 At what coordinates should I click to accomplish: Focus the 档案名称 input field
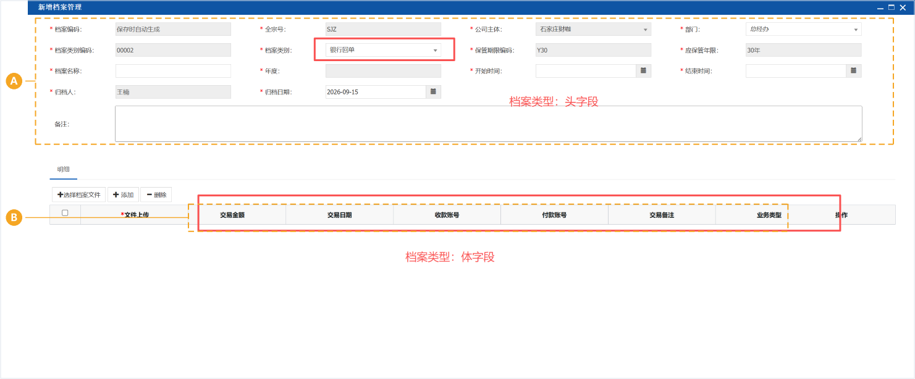[x=173, y=71]
